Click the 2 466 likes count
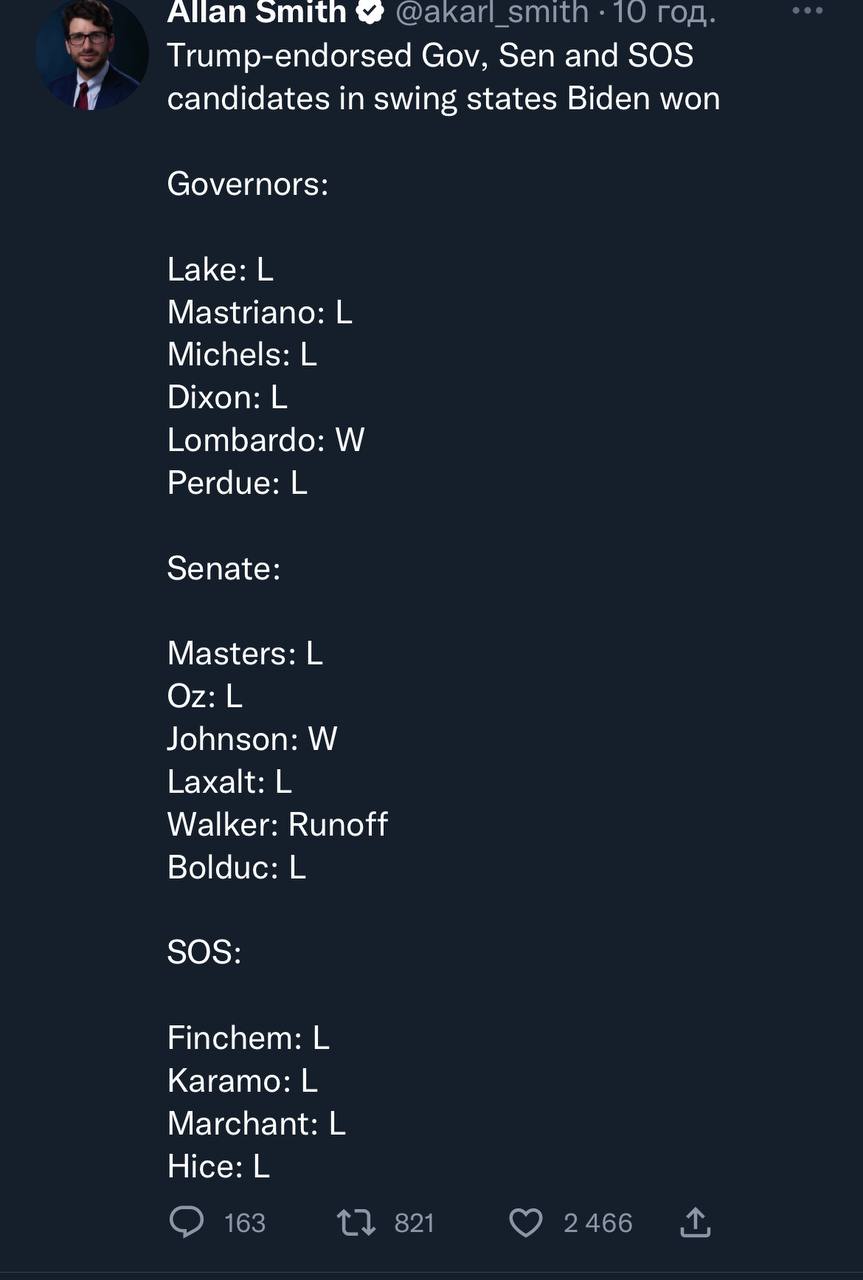This screenshot has height=1280, width=863. [598, 1223]
